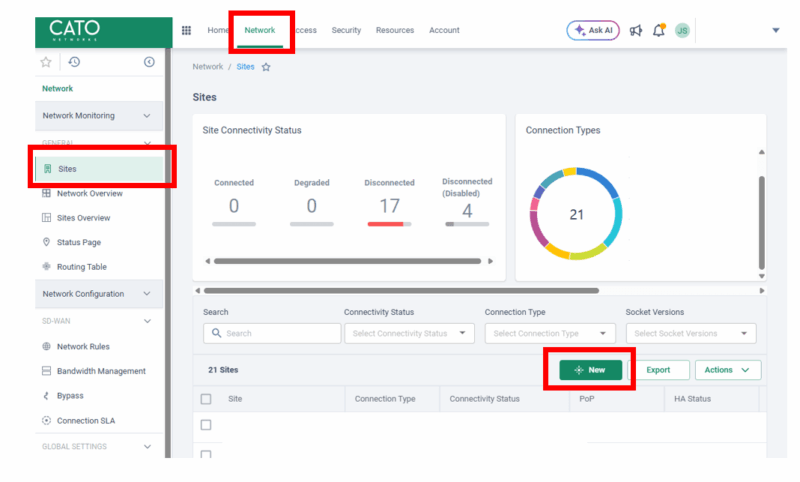The width and height of the screenshot is (800, 482).
Task: Open the Resources menu tab
Action: click(395, 30)
